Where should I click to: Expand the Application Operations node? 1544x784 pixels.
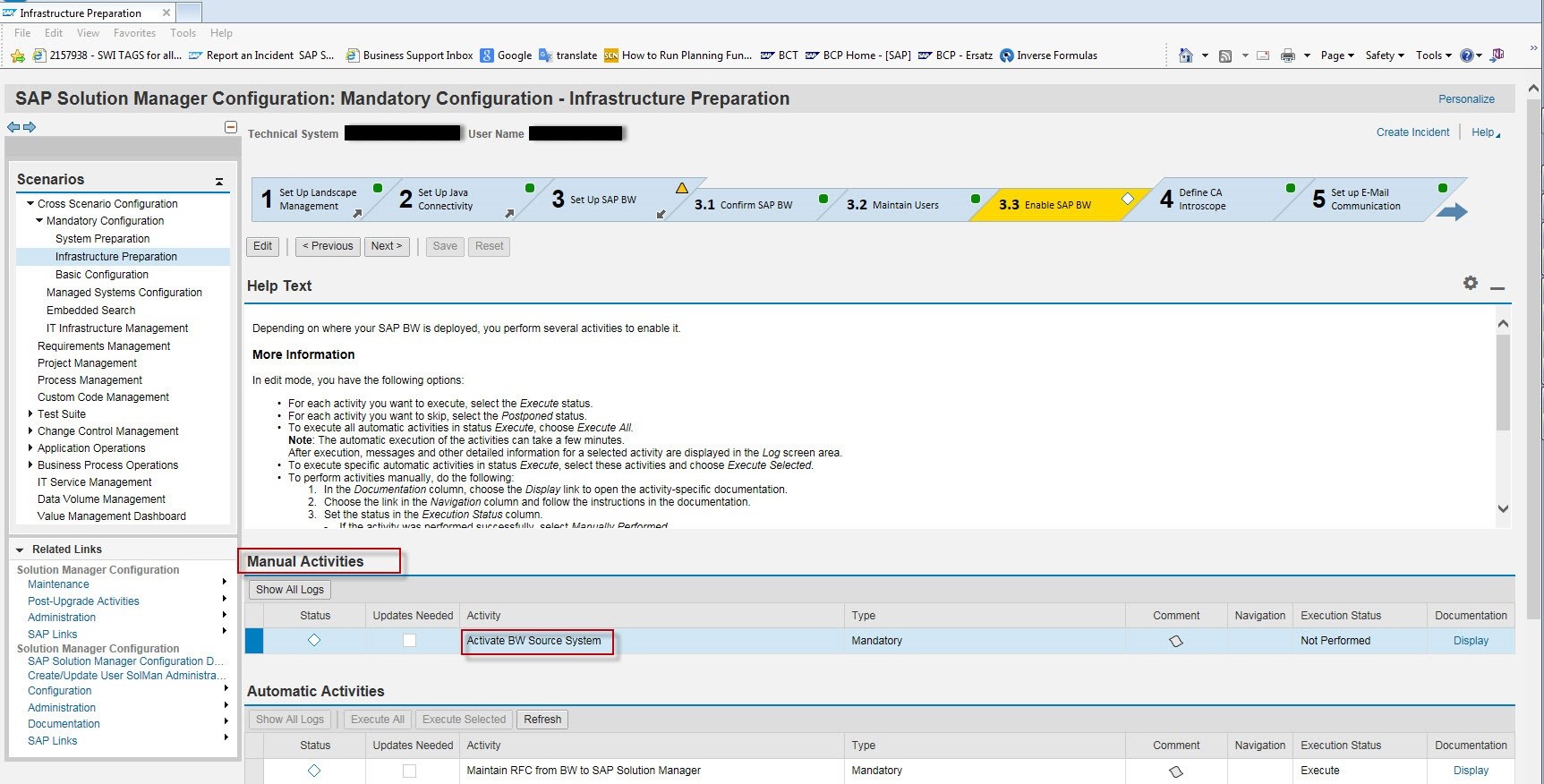click(30, 447)
